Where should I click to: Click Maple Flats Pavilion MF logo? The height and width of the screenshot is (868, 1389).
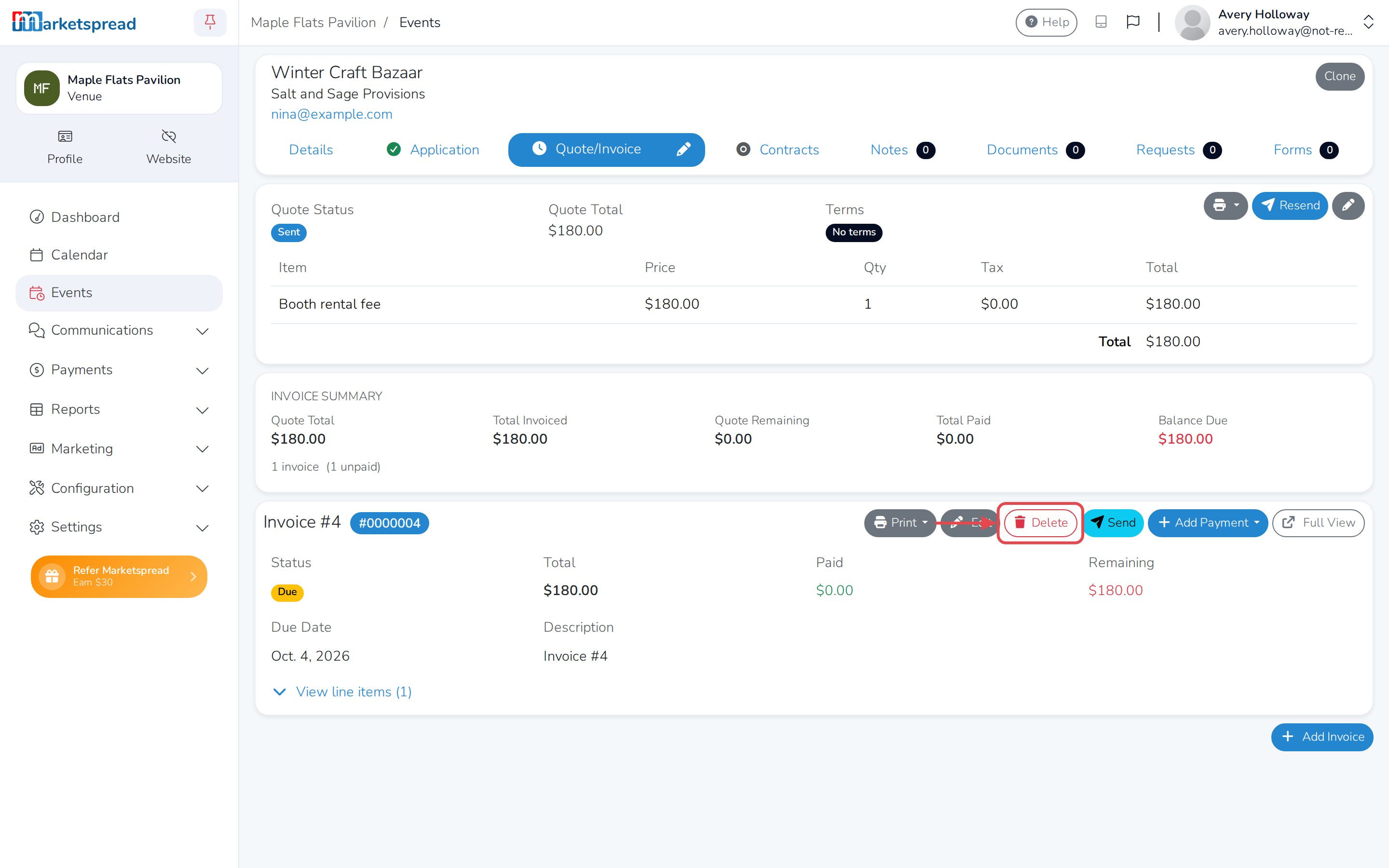point(42,88)
